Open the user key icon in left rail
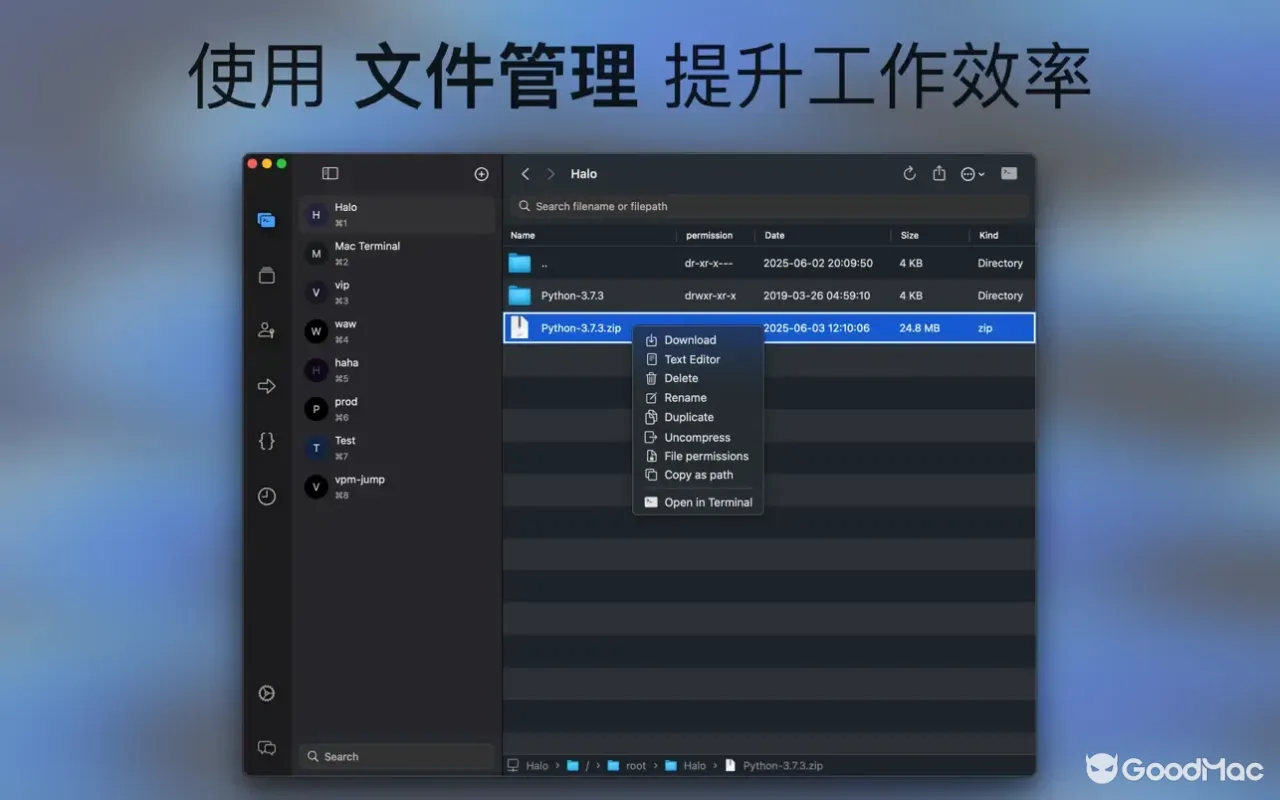This screenshot has height=800, width=1280. (266, 330)
